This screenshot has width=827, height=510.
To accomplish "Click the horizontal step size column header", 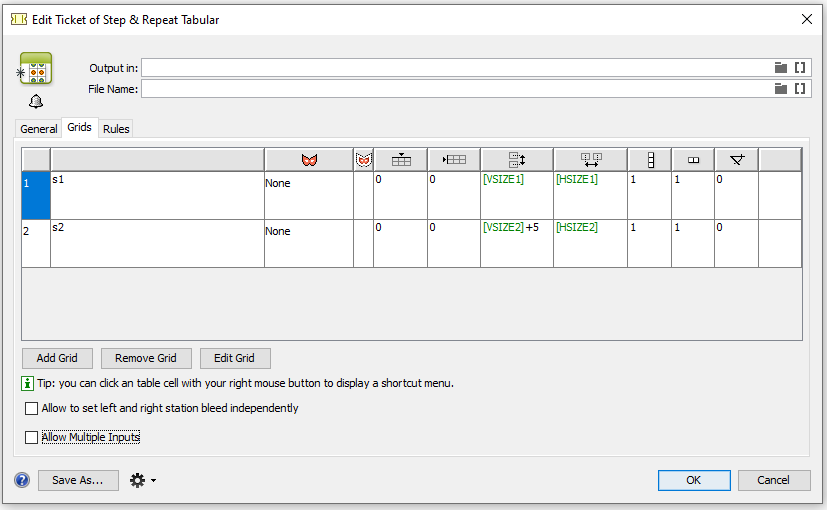I will coord(591,160).
